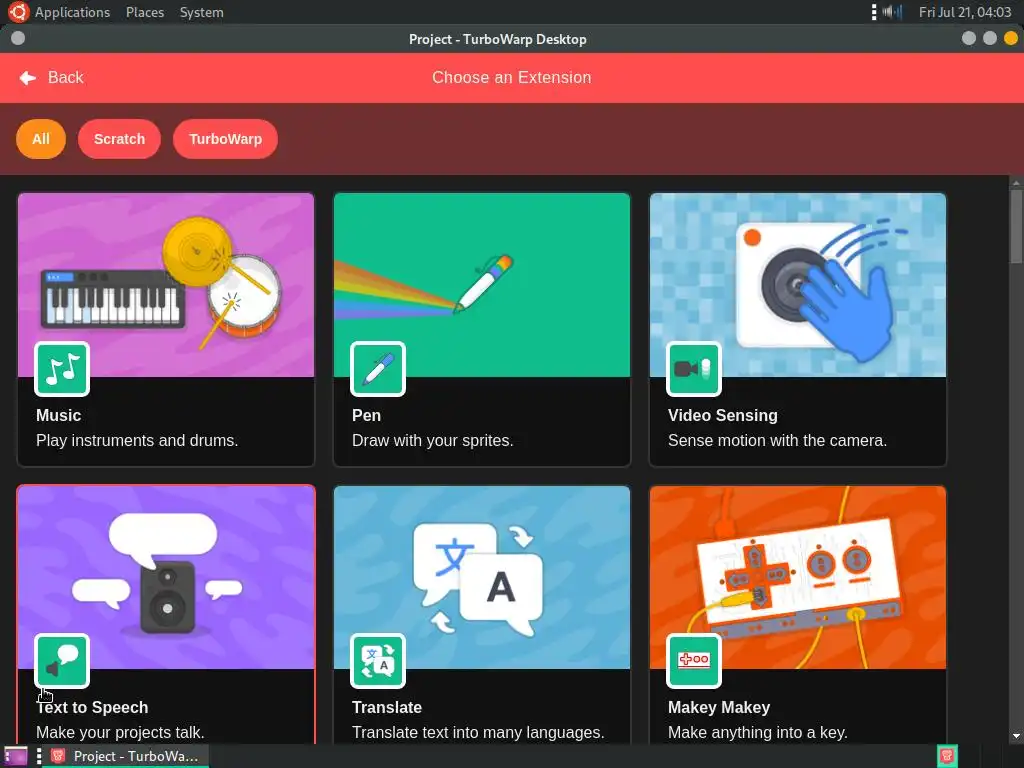Click the extension list scrollbar thumb
The image size is (1024, 768).
[1016, 226]
